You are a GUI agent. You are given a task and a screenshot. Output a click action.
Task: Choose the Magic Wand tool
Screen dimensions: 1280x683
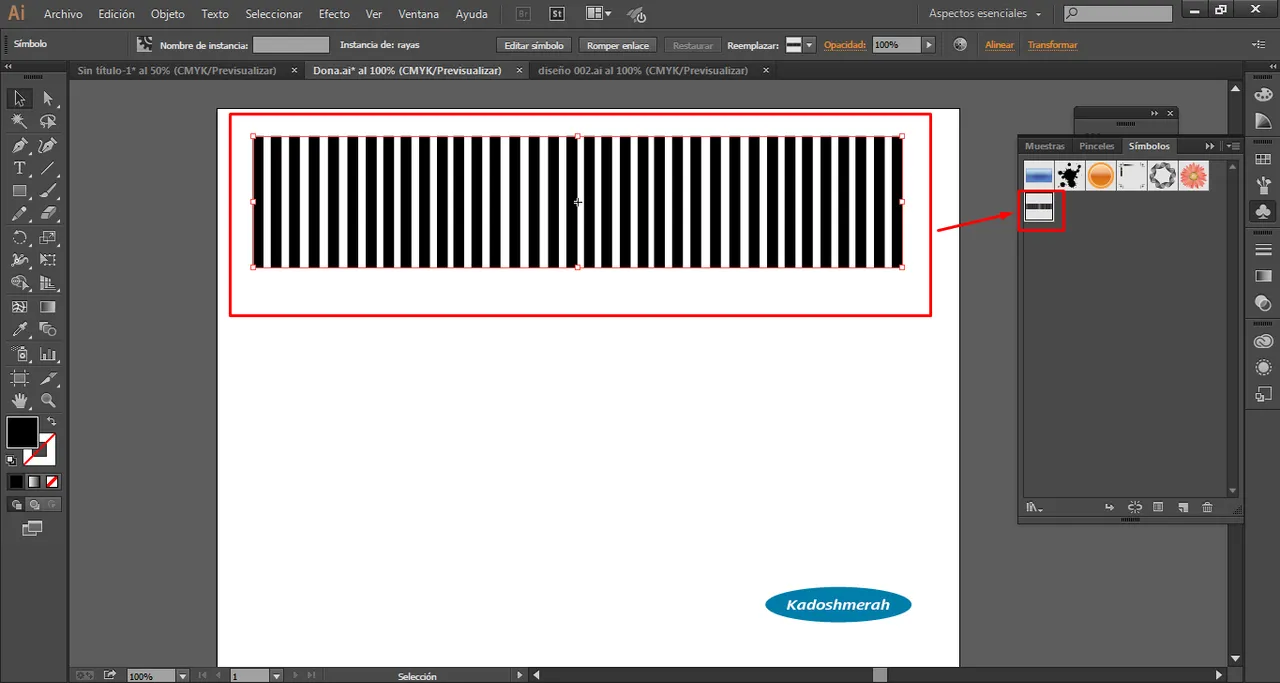tap(19, 122)
